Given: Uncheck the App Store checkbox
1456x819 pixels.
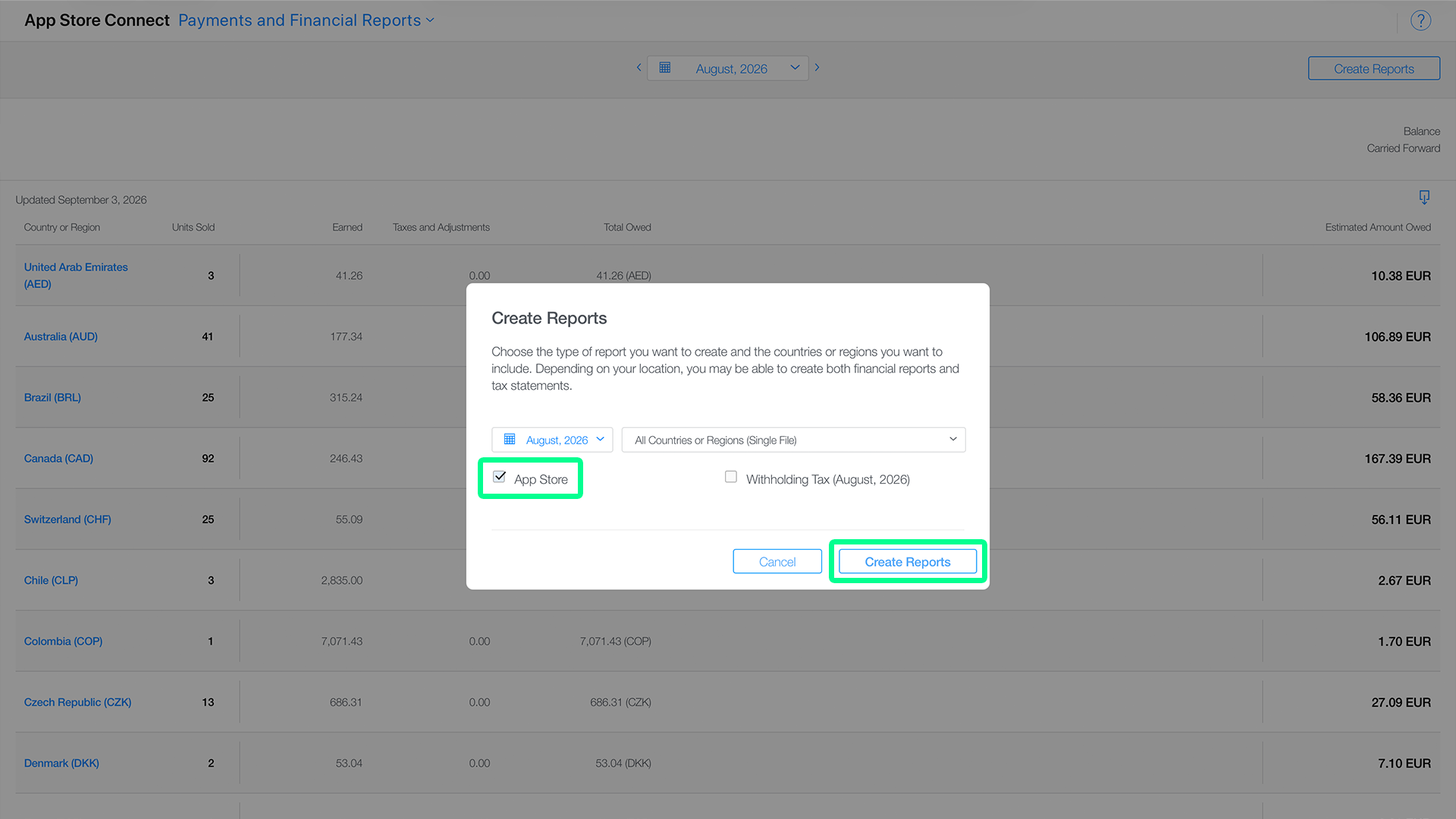Looking at the screenshot, I should (499, 477).
